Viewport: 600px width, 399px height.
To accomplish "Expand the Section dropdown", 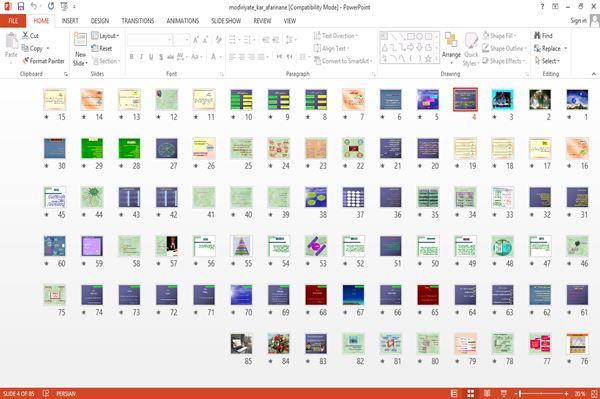I will [x=106, y=61].
